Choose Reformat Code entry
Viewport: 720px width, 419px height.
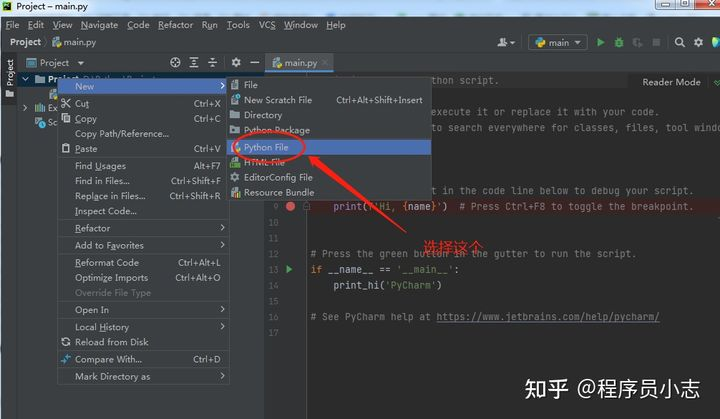point(143,263)
